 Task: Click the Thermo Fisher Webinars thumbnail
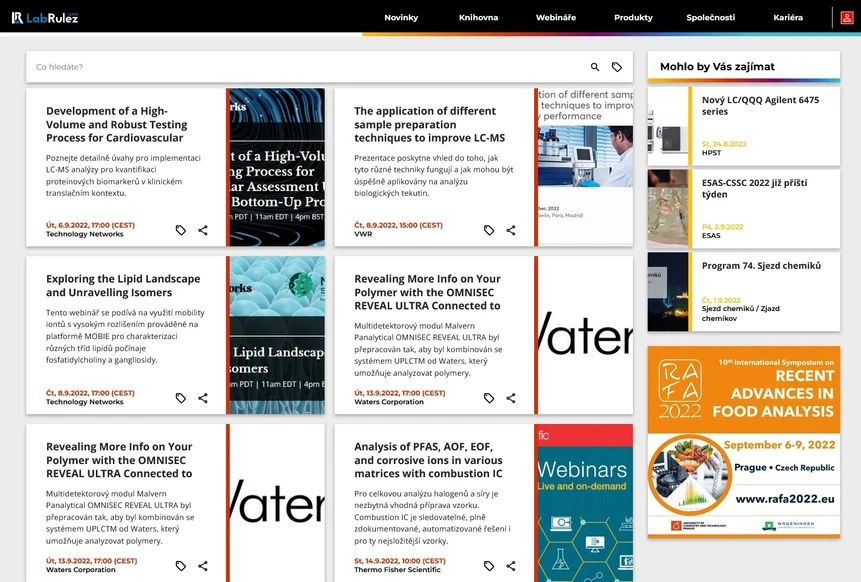[585, 503]
